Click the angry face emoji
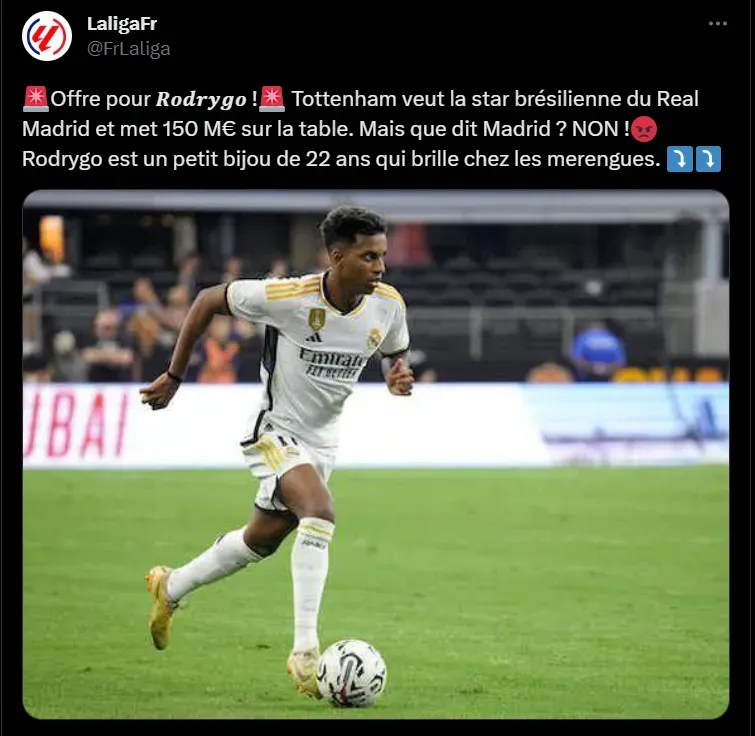Viewport: 755px width, 736px height. (x=644, y=129)
